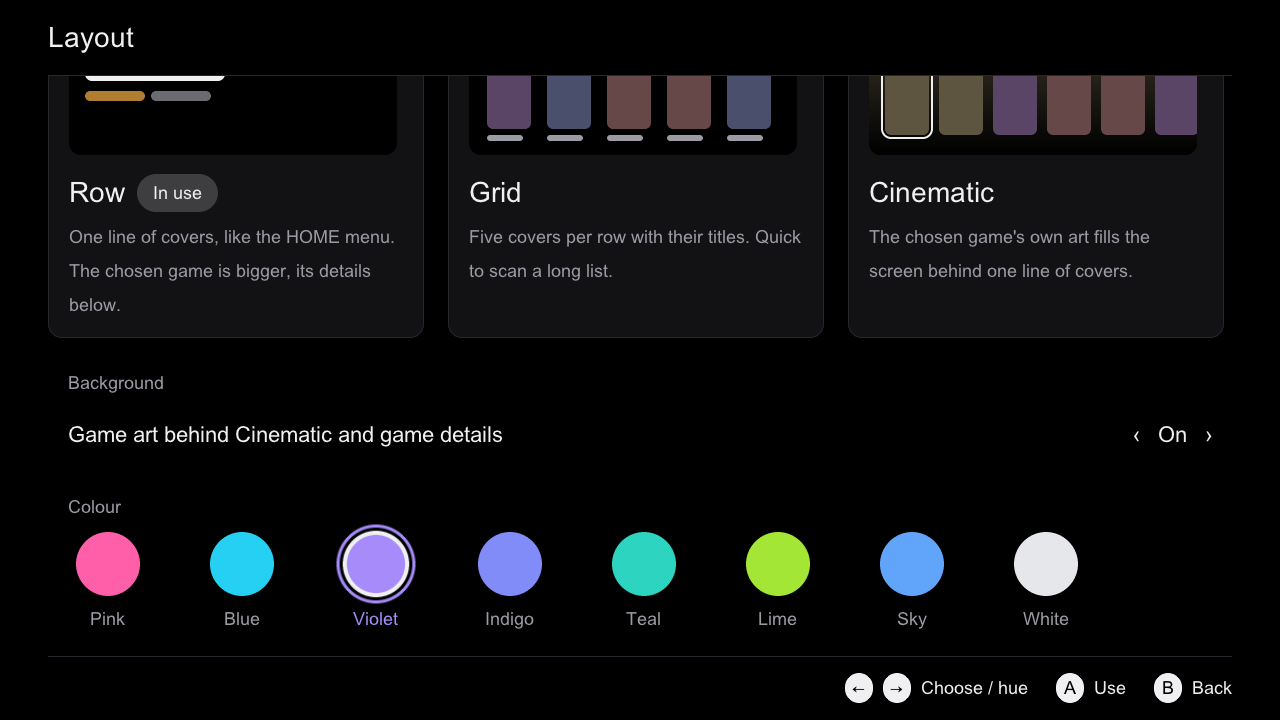Set accent to the Lime swatch
The image size is (1280, 720).
pos(778,564)
